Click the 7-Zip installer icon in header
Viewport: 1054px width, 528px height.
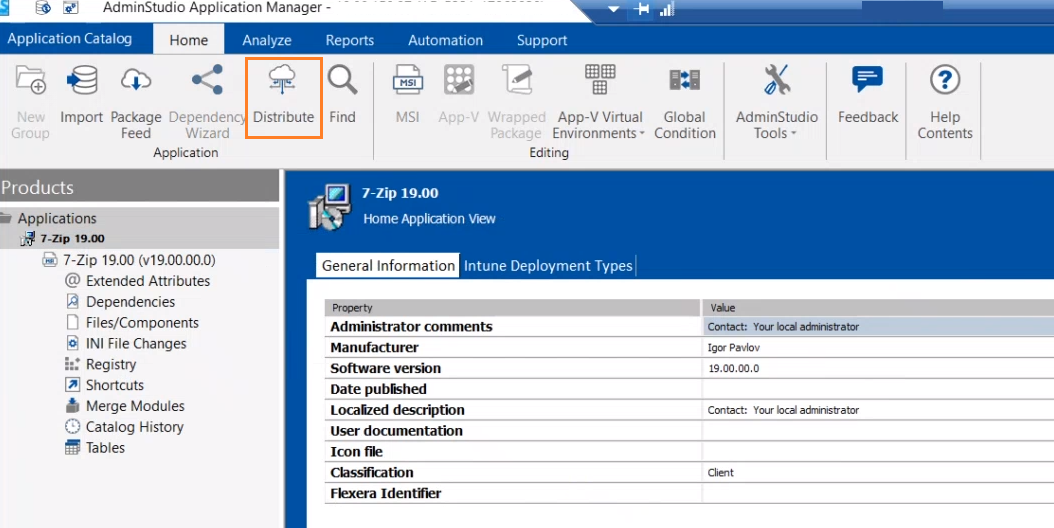click(x=330, y=207)
